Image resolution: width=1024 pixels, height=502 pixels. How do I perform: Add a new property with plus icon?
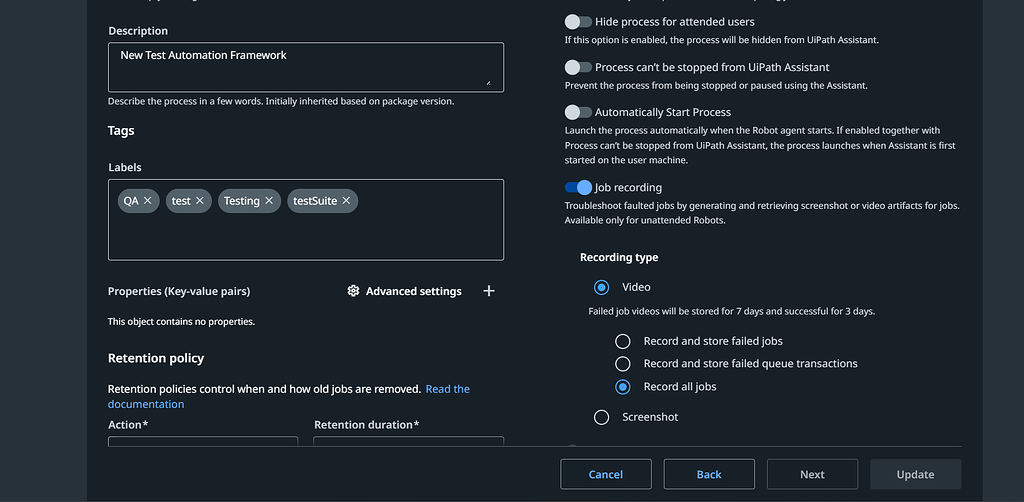[489, 291]
